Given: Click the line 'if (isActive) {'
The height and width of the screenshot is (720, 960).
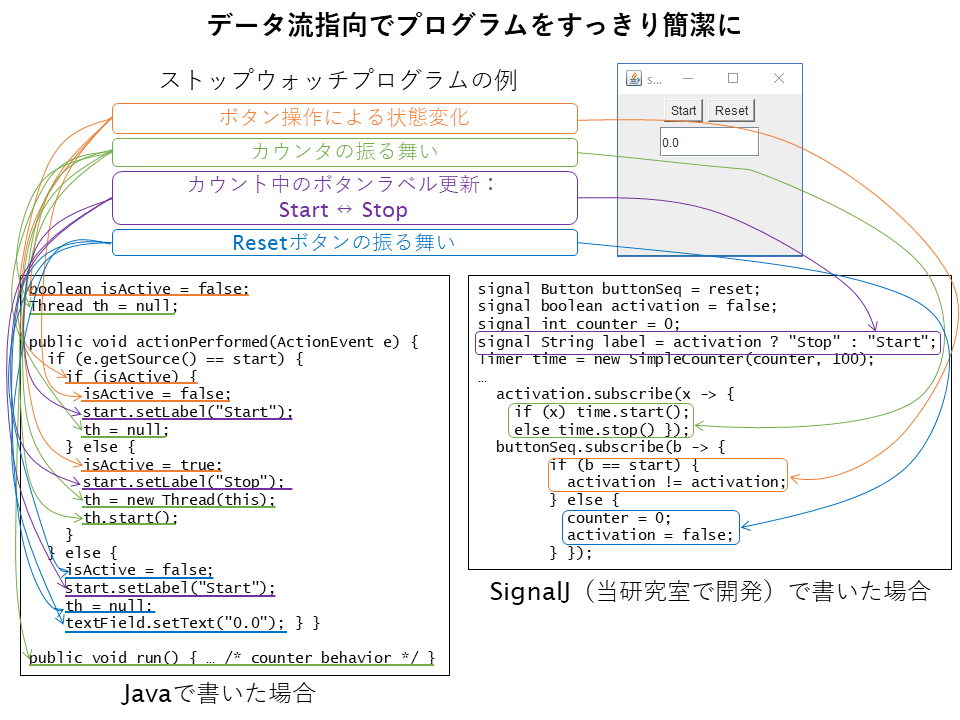Looking at the screenshot, I should [x=131, y=377].
